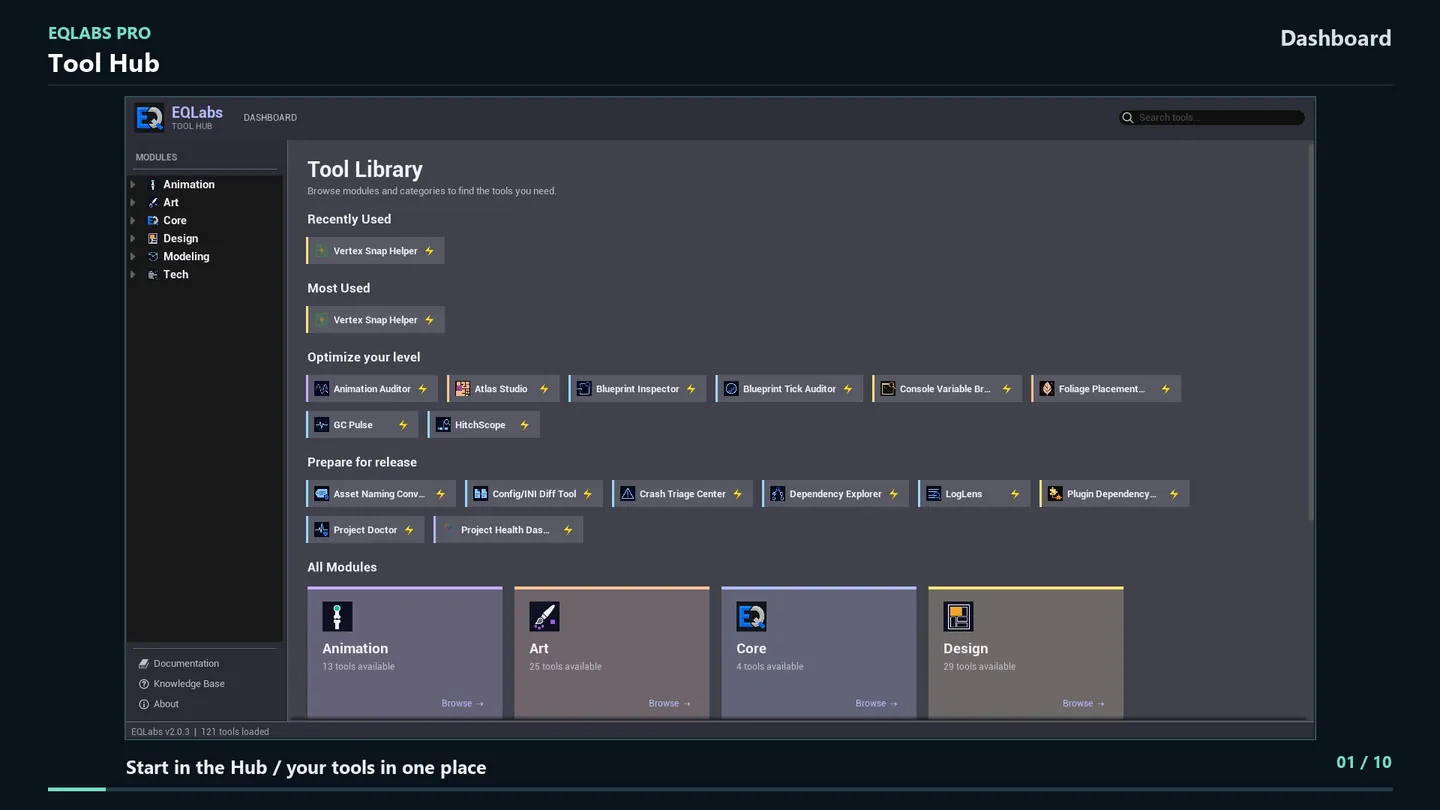
Task: Click the Animation module card icon
Action: (337, 616)
